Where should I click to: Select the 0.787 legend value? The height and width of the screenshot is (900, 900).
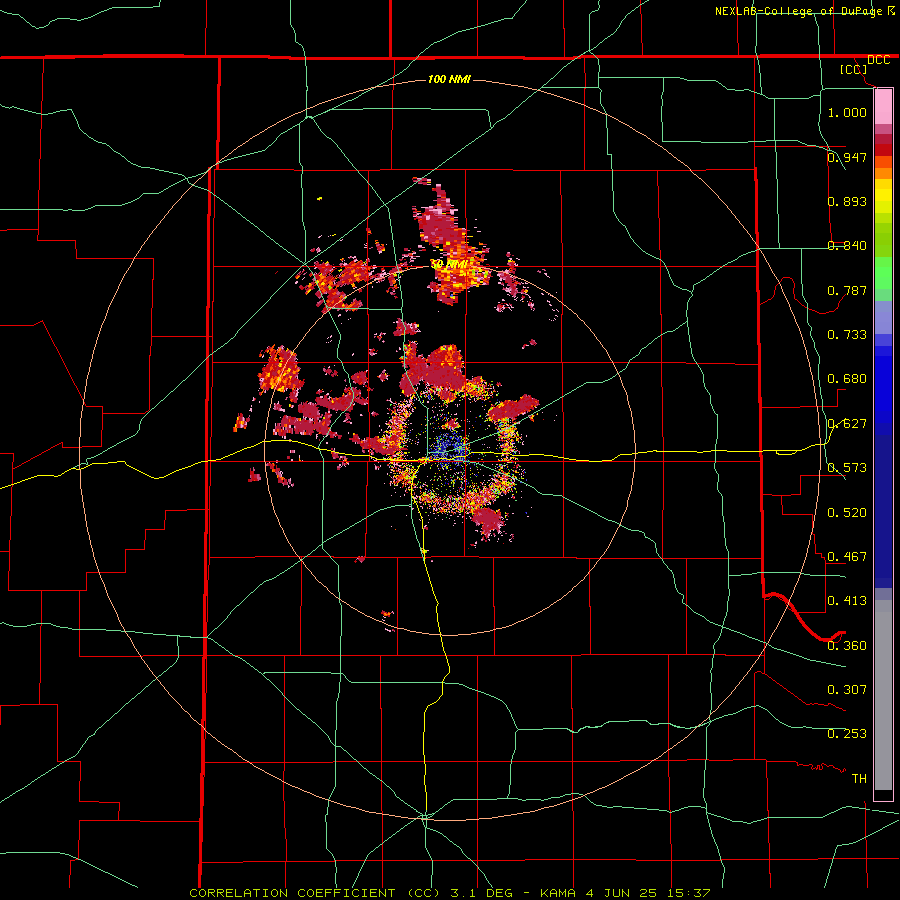point(847,290)
